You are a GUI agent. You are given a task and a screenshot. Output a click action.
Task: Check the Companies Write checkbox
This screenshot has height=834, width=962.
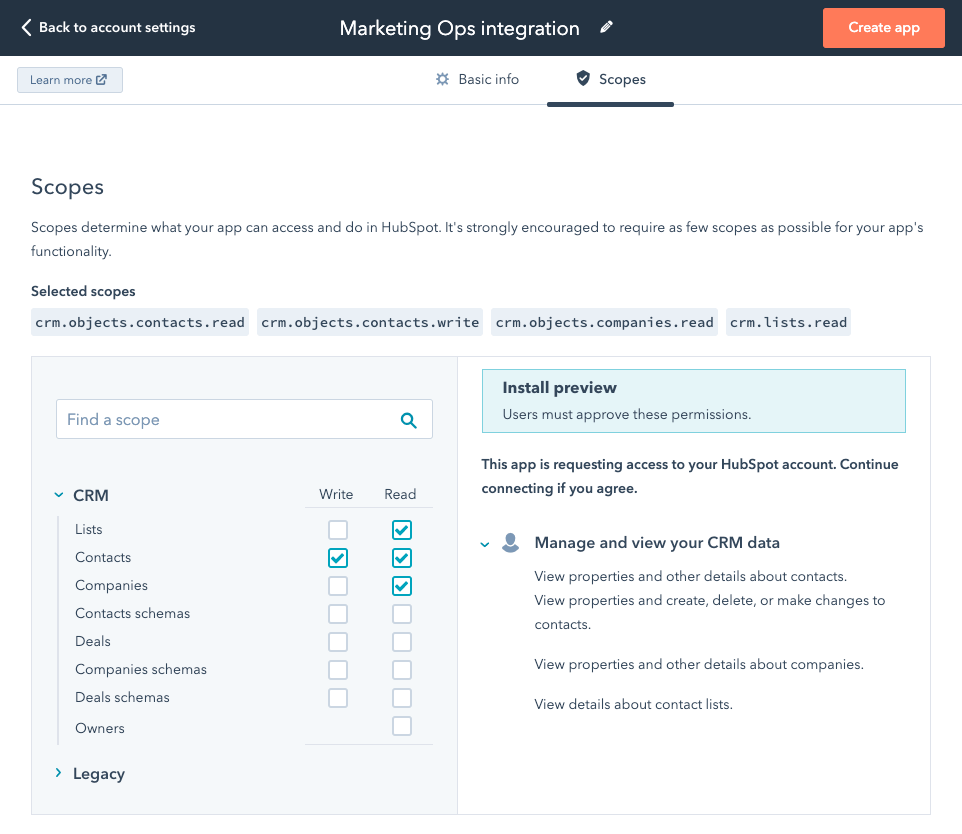pyautogui.click(x=337, y=585)
